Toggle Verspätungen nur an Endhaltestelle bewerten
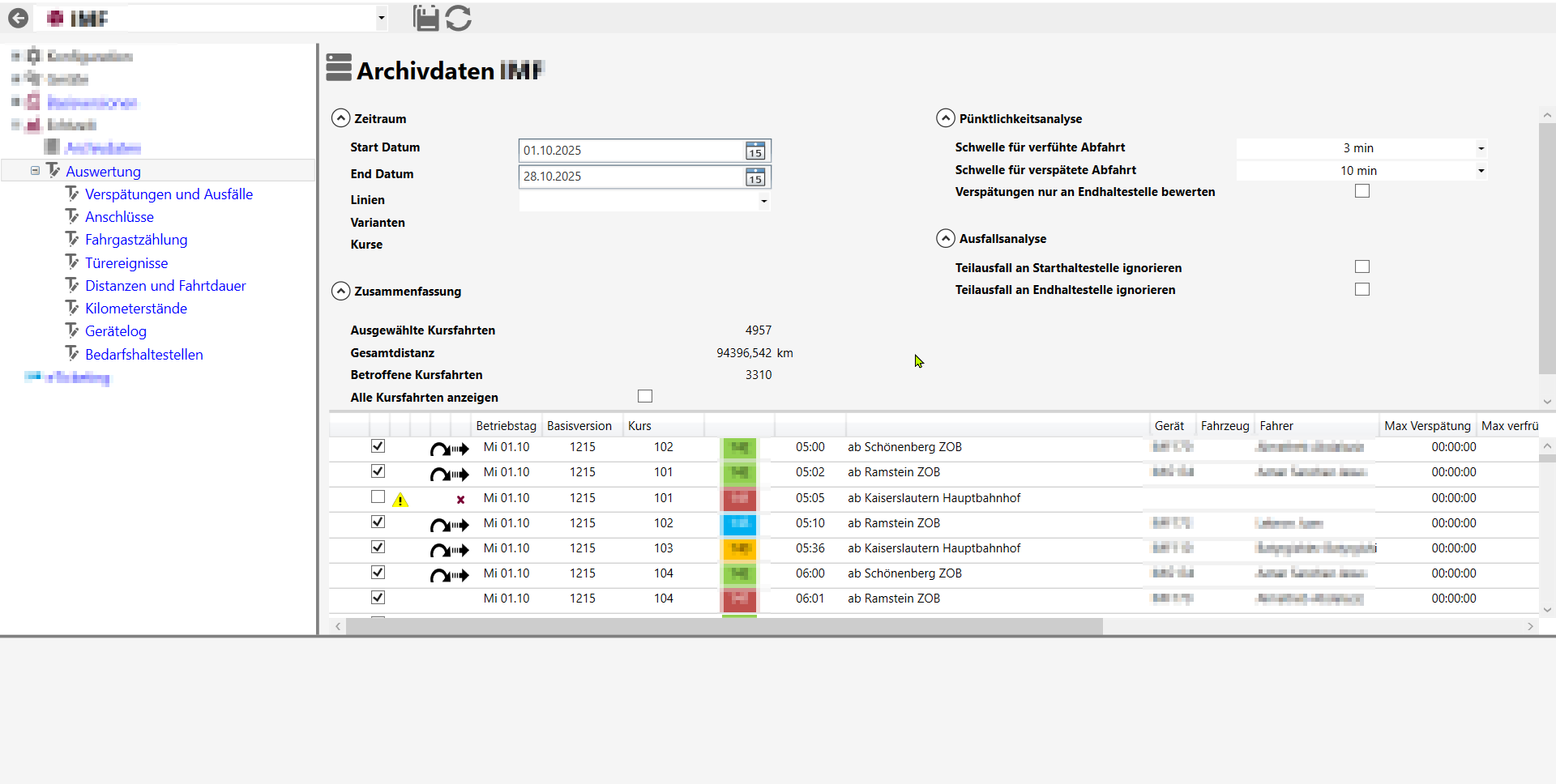 1362,191
